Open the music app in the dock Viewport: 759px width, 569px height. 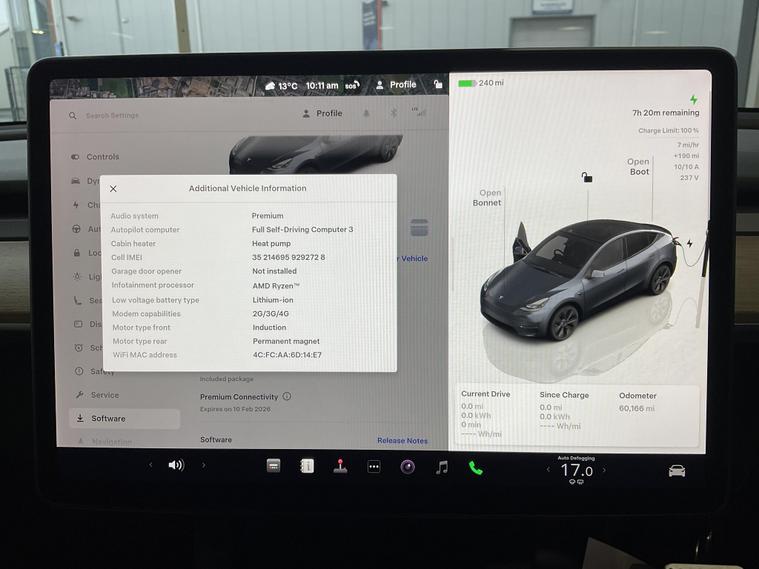442,467
